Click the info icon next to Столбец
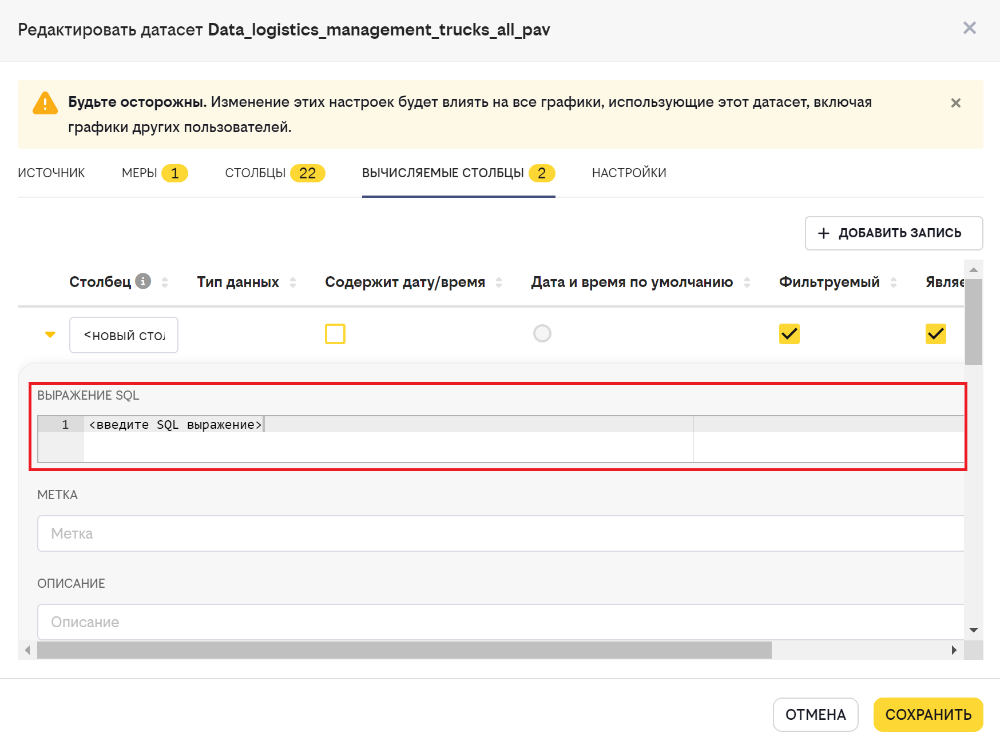This screenshot has width=1000, height=749. 143,281
